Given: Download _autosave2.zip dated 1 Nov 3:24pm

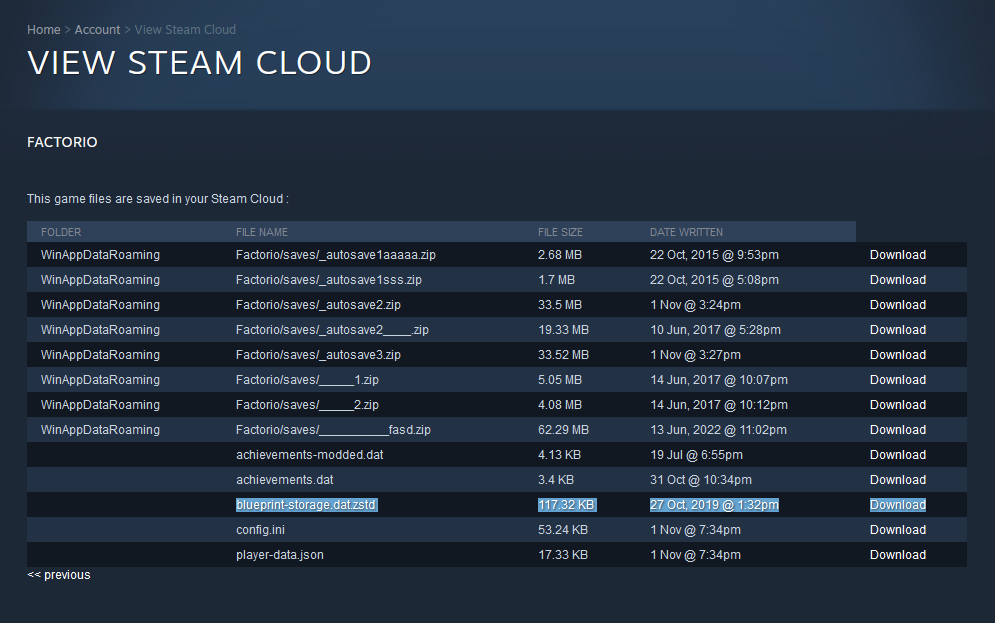Looking at the screenshot, I should [897, 305].
